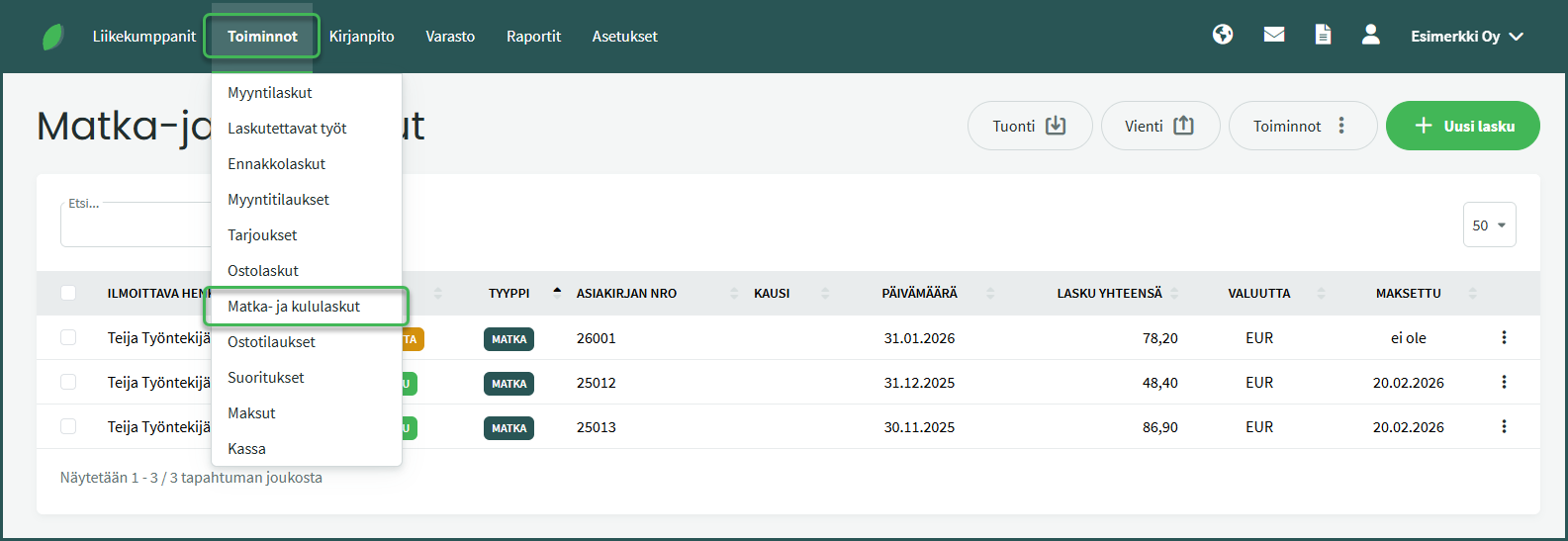Open the user profile icon
The height and width of the screenshot is (541, 1568).
(1370, 36)
